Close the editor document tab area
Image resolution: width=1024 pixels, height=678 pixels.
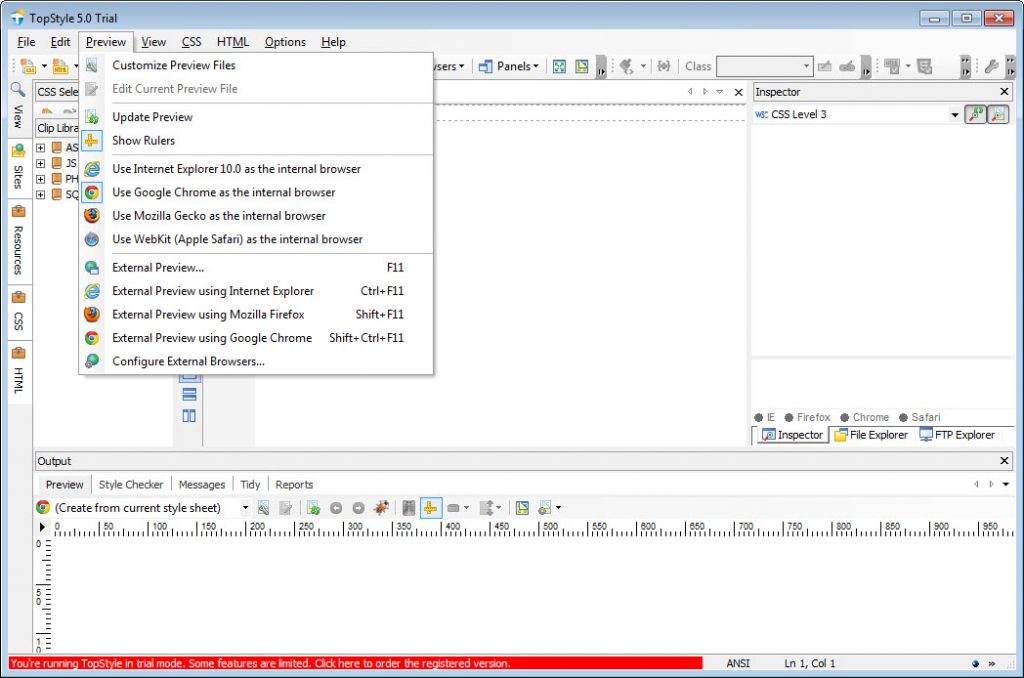(739, 92)
